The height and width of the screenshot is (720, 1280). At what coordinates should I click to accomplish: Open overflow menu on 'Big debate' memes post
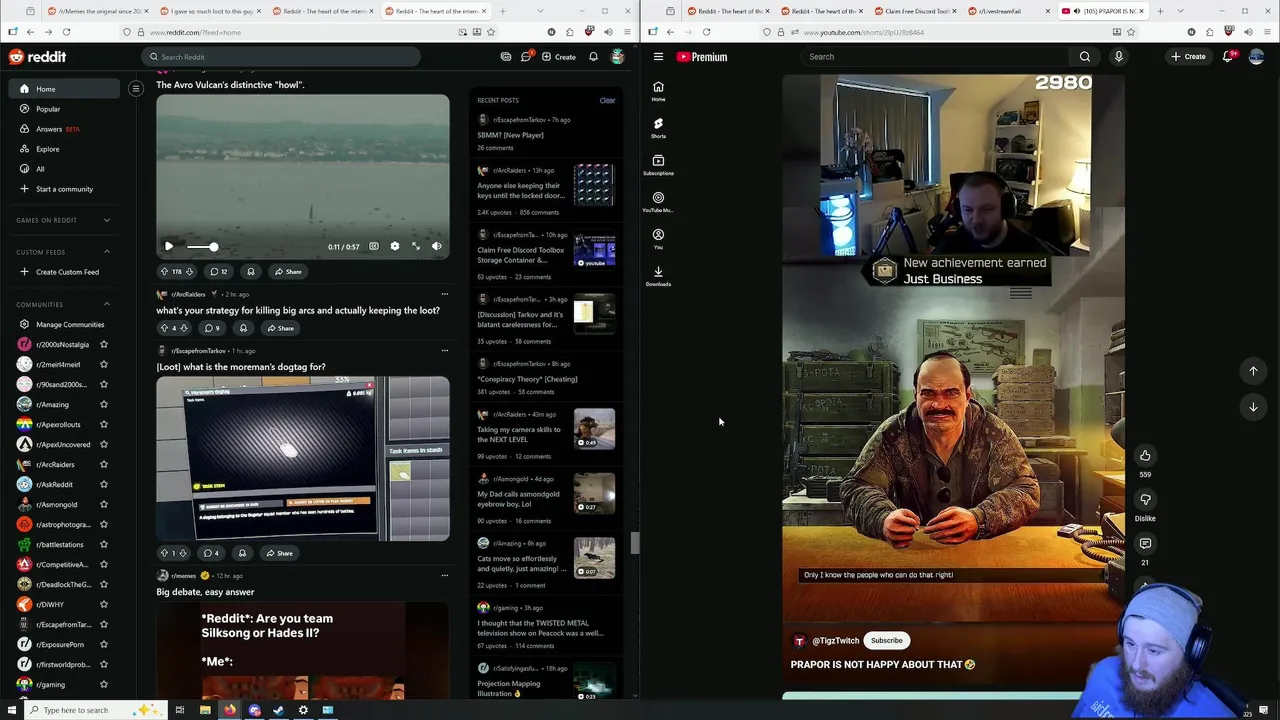(x=444, y=575)
